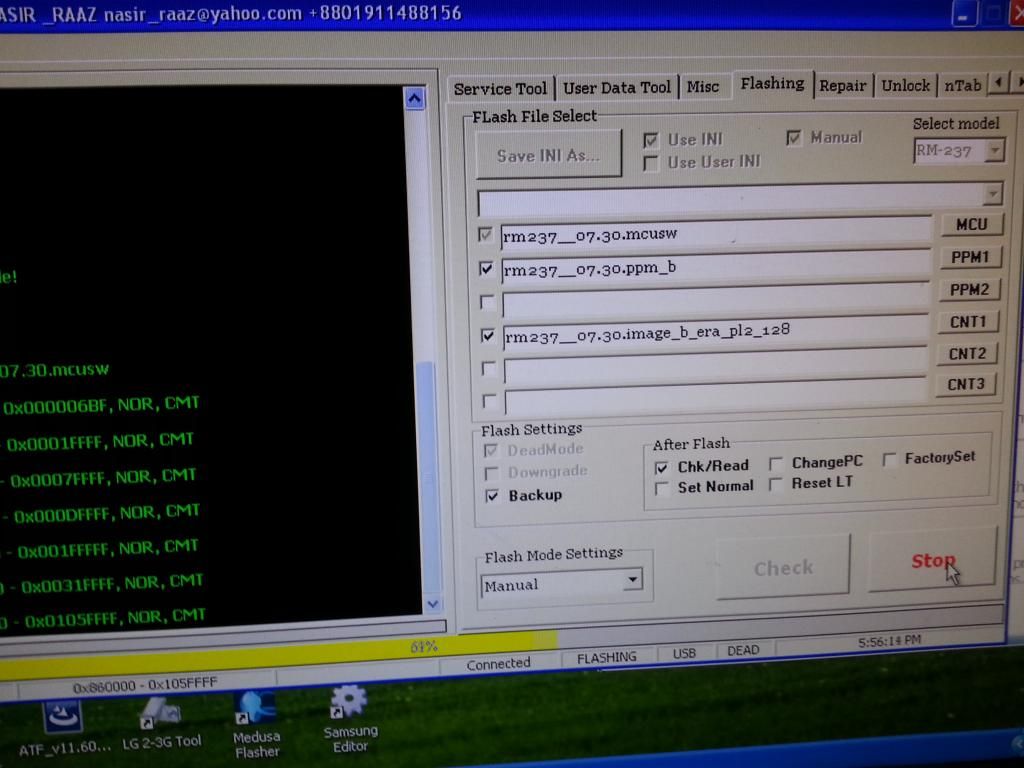Expand the flash file list dropdown

pyautogui.click(x=992, y=194)
